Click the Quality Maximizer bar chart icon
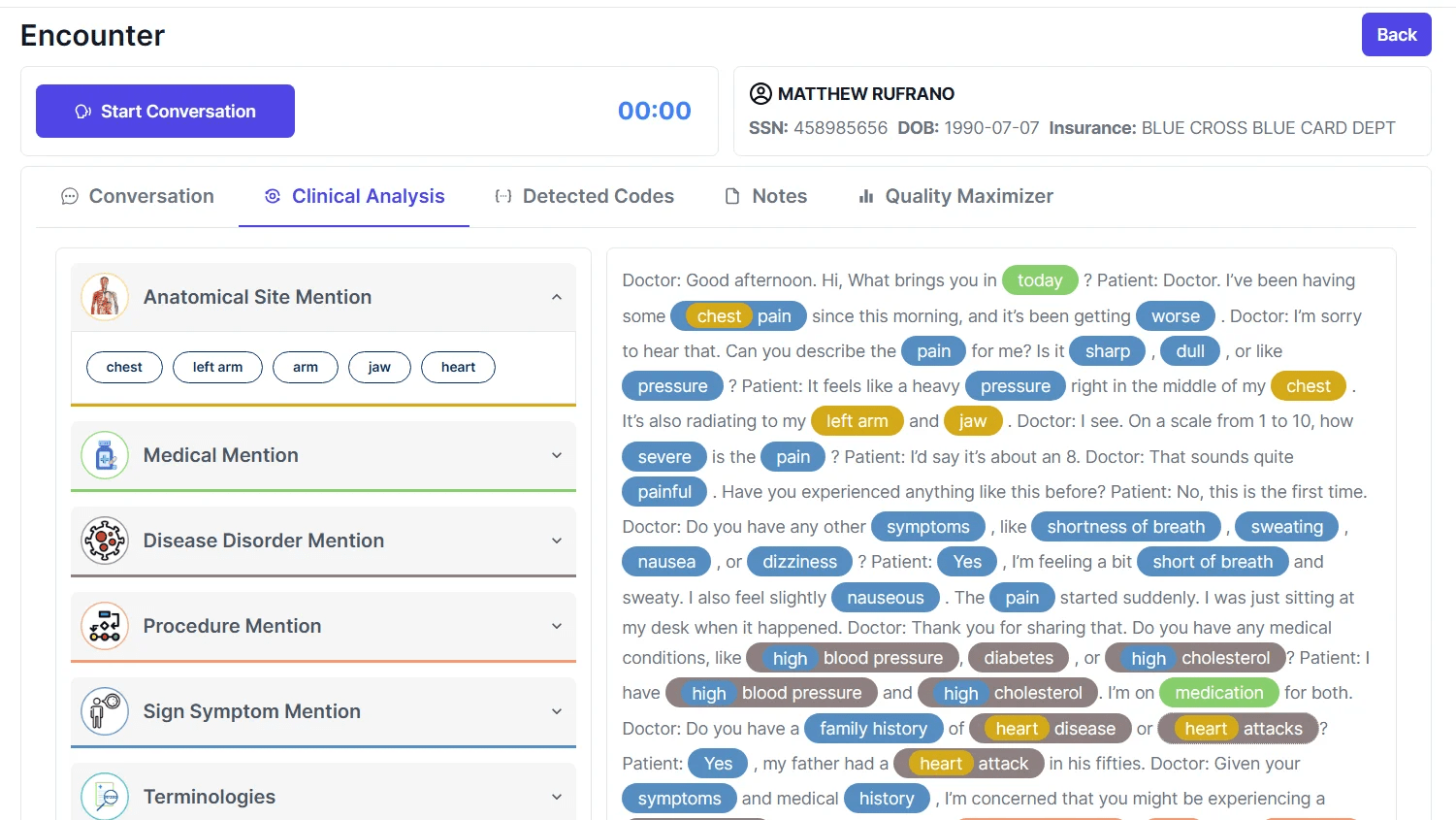The image size is (1456, 820). point(866,197)
